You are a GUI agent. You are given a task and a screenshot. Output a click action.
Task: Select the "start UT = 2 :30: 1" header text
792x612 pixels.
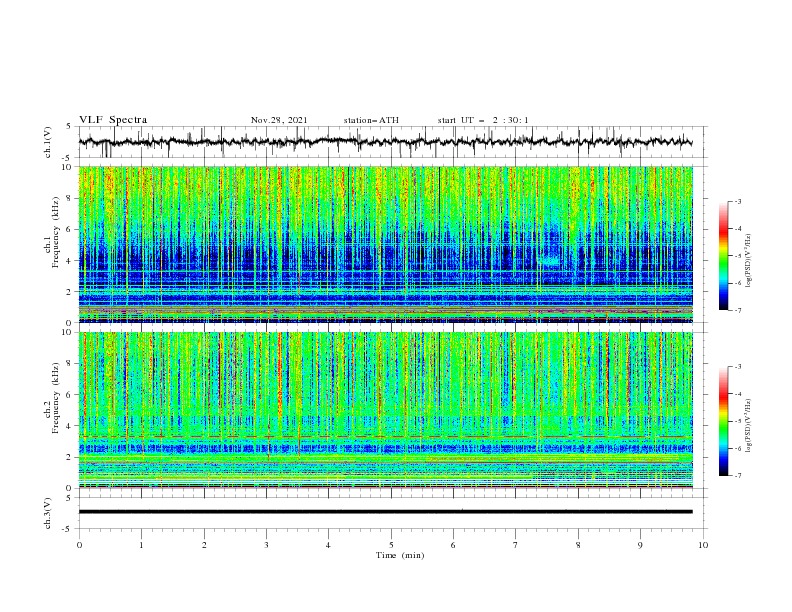pyautogui.click(x=483, y=120)
